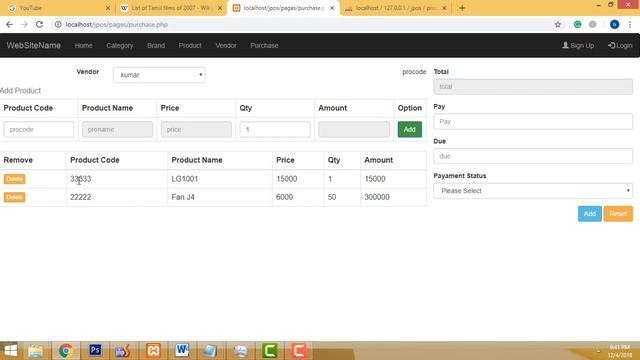The width and height of the screenshot is (640, 360).
Task: Switch to the List of Tamil films tab
Action: coord(171,8)
